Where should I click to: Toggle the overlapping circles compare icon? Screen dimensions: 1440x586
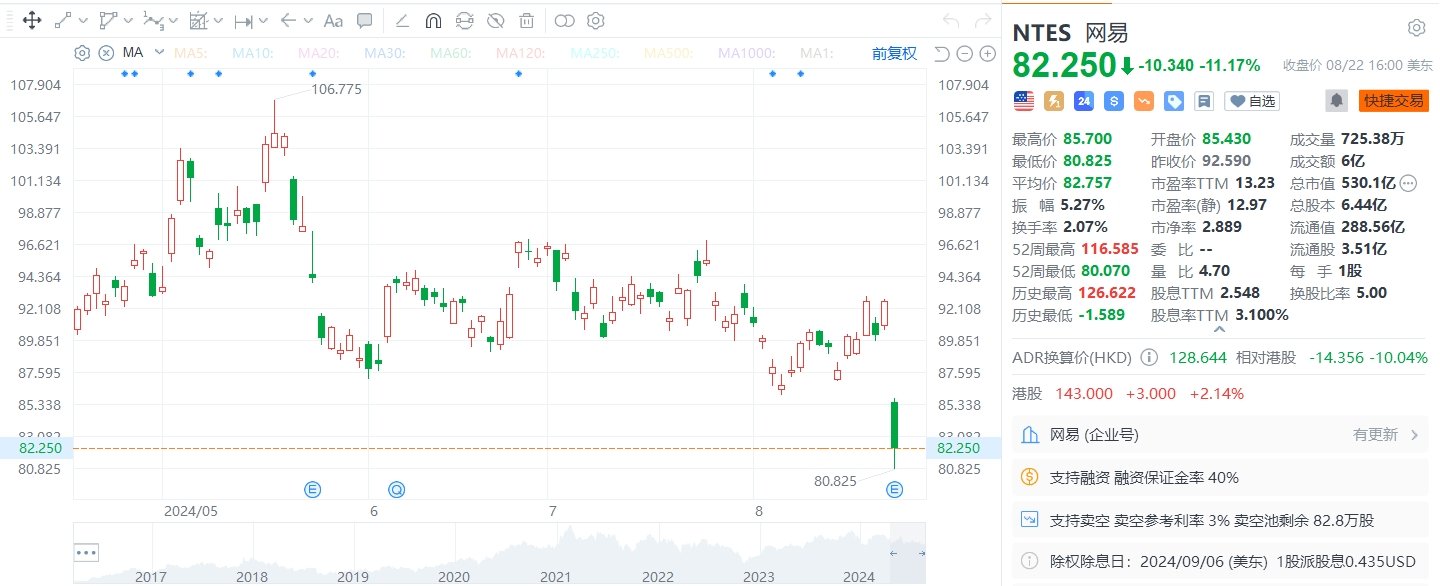tap(565, 20)
